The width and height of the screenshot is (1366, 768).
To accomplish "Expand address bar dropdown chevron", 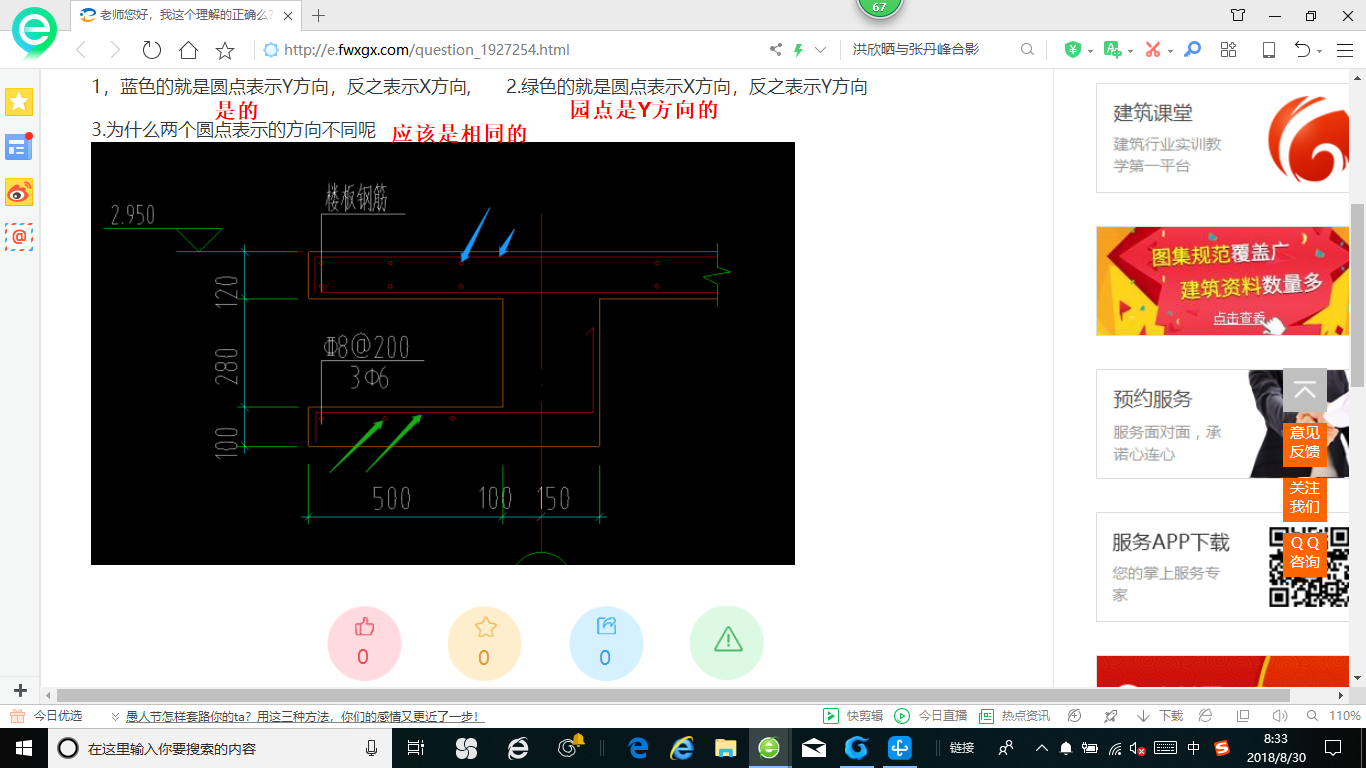I will pos(821,50).
